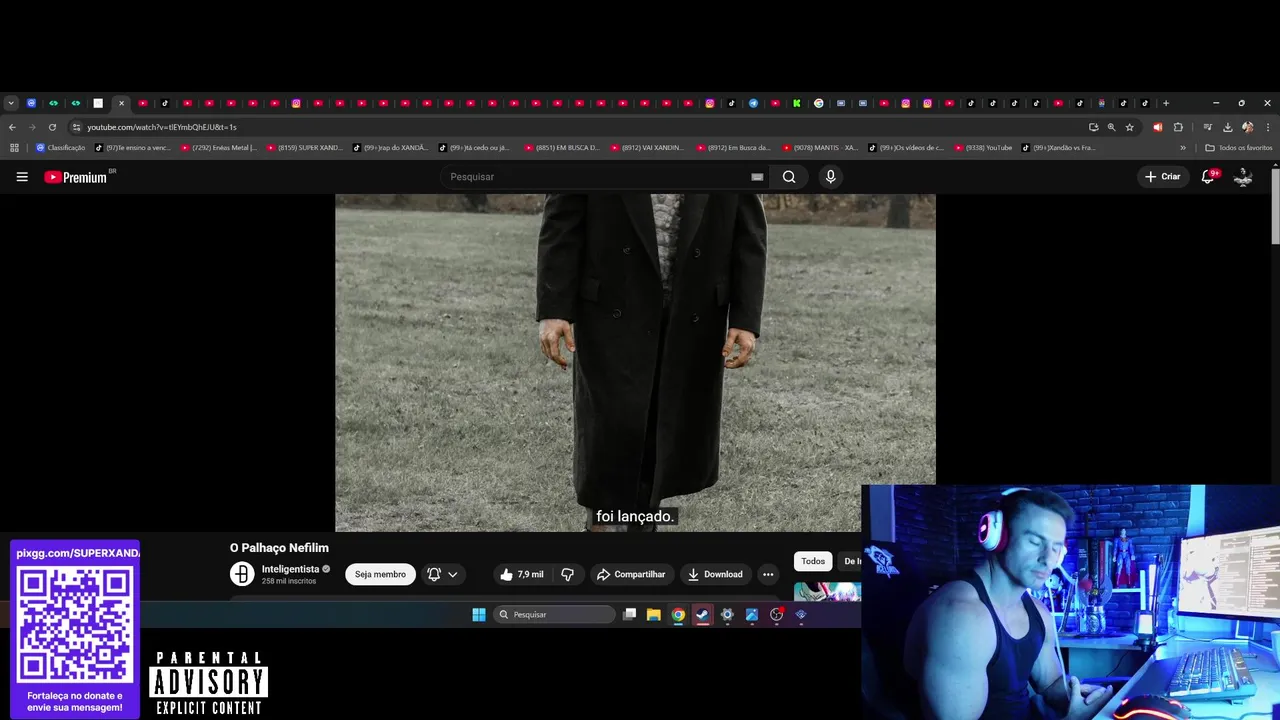This screenshot has height=720, width=1280.
Task: Click the Compartilhar share button
Action: coord(630,574)
